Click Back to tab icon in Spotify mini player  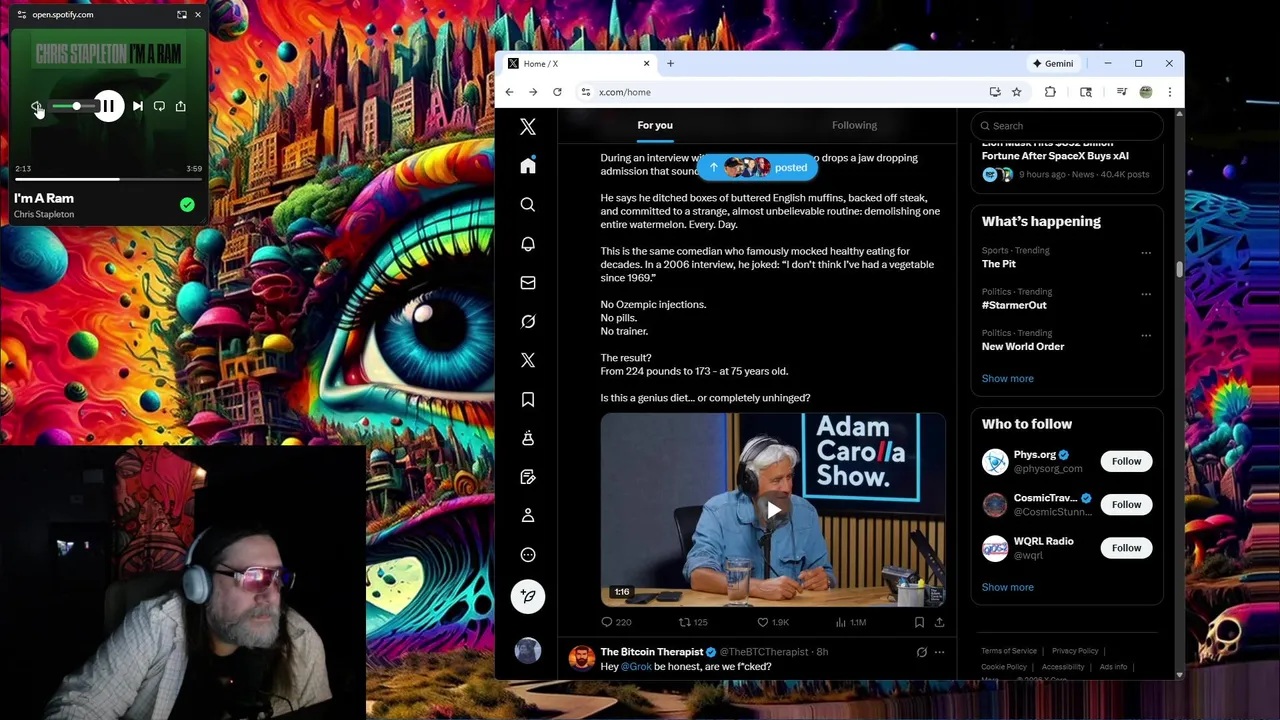pos(181,15)
